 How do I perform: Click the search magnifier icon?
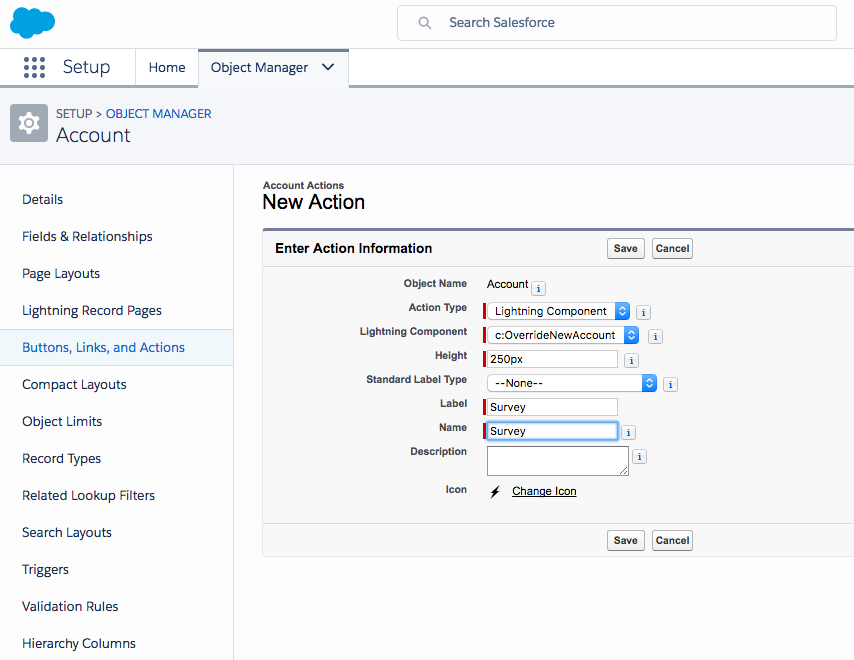click(424, 23)
